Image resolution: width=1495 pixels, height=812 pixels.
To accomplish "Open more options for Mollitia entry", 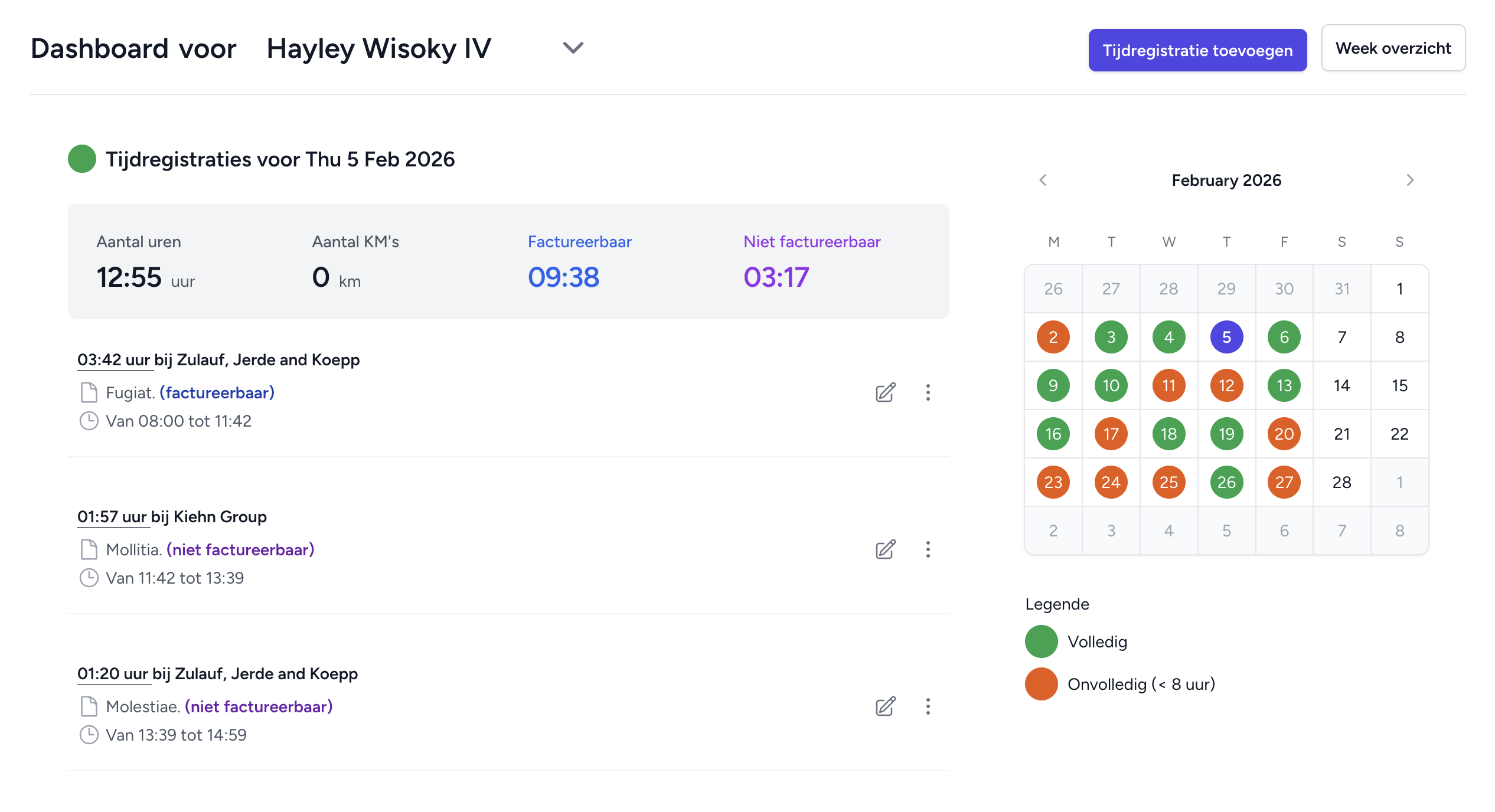I will 928,549.
